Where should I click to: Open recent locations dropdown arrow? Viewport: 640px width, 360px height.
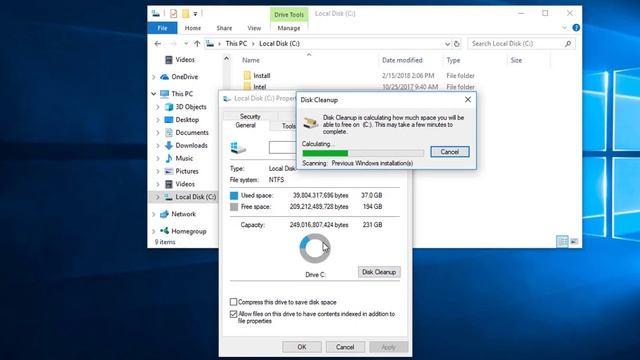(186, 44)
